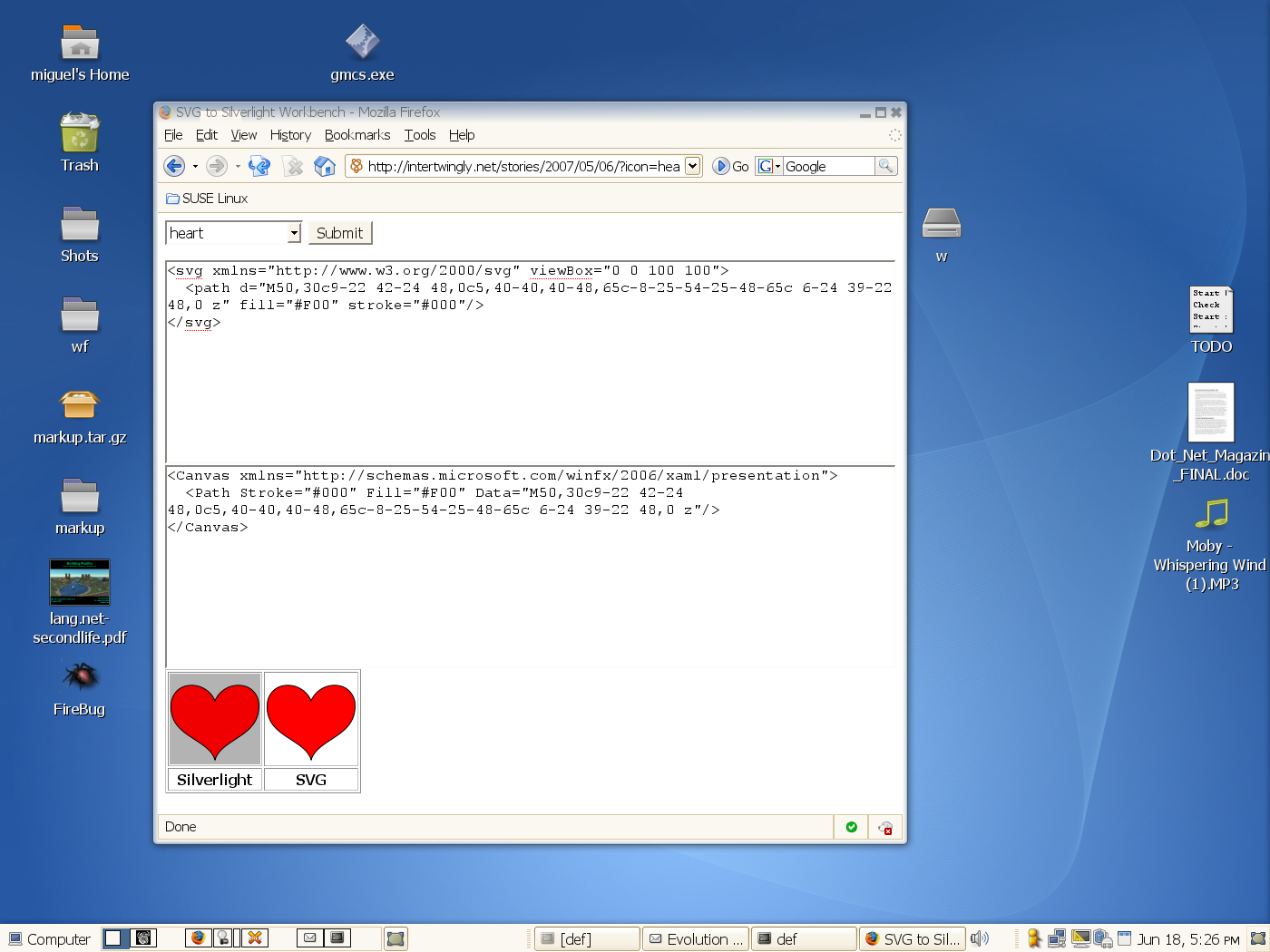Select the Dot_Net_Magazin _FINAL.doc document
The height and width of the screenshot is (952, 1270).
tap(1211, 412)
